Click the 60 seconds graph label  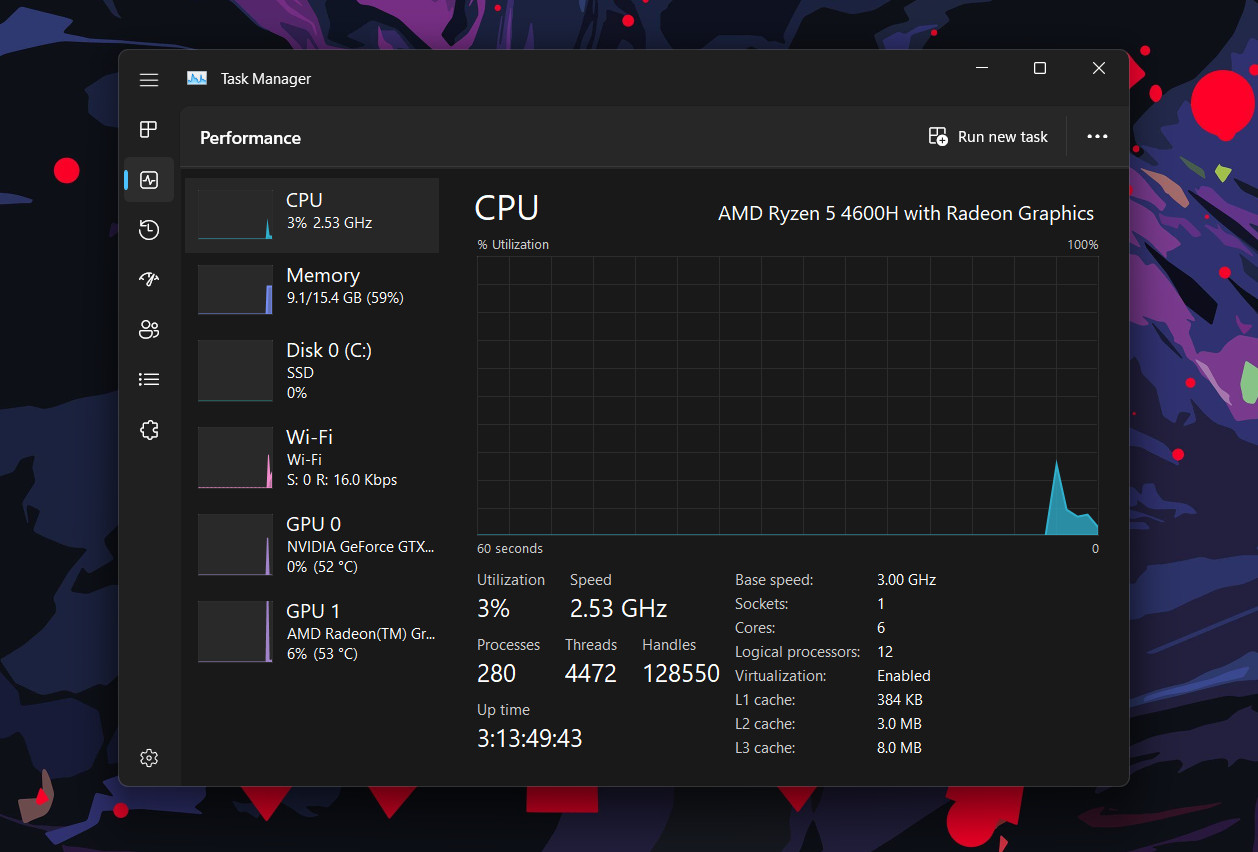[510, 549]
